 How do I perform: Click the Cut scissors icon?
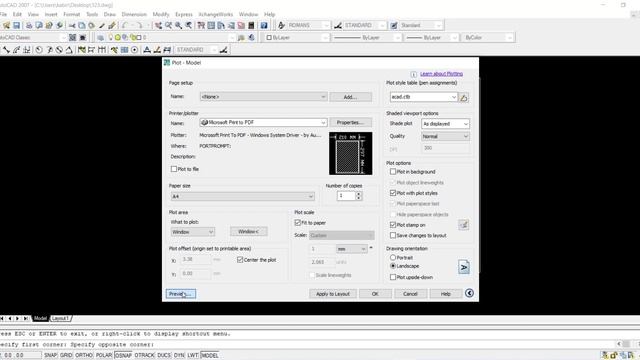(72, 25)
